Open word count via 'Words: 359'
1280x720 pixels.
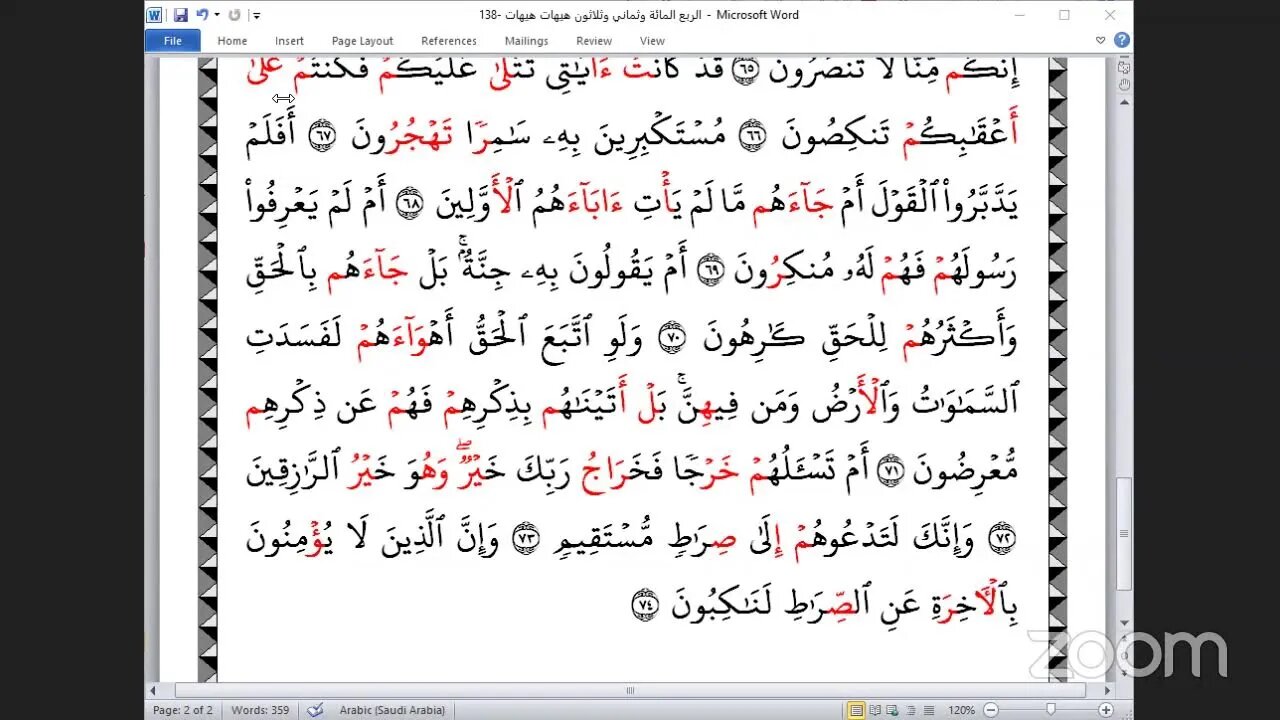tap(260, 710)
